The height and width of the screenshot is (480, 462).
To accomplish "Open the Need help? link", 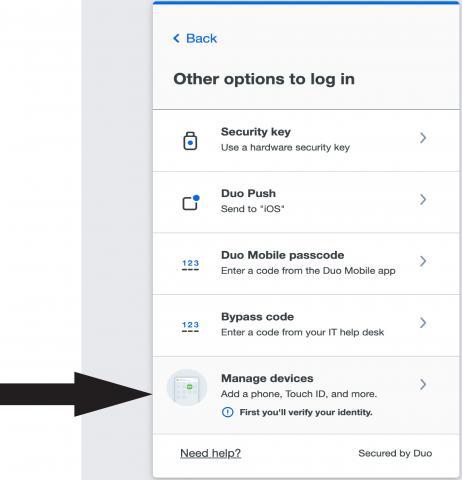I will pos(210,453).
